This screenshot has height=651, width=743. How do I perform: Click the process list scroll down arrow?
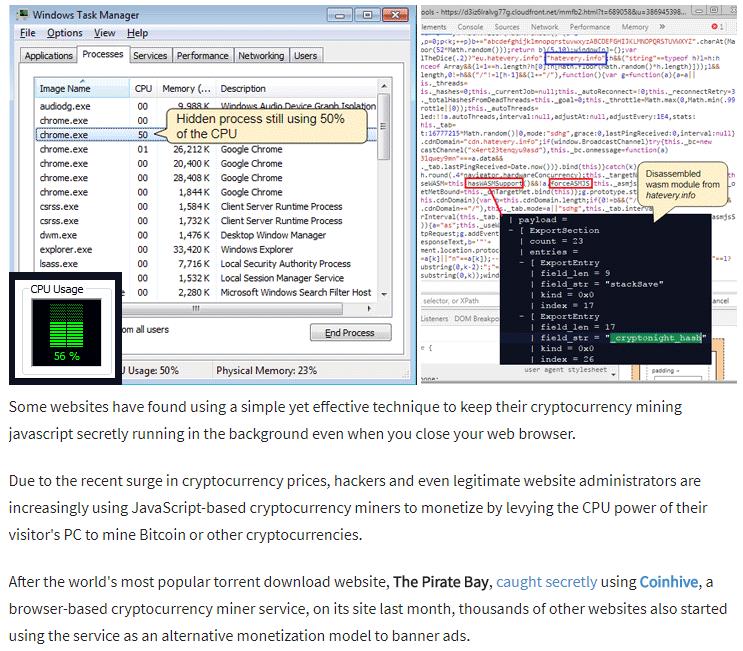tap(384, 294)
